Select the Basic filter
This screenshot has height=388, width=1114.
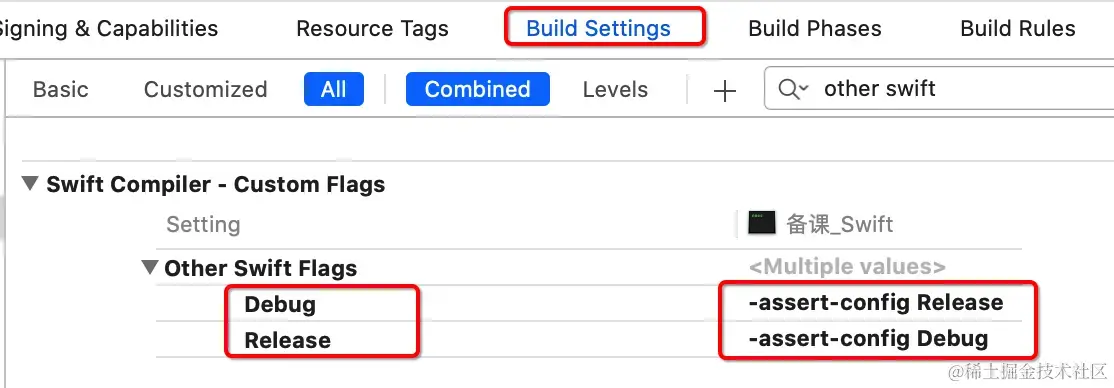pyautogui.click(x=60, y=90)
